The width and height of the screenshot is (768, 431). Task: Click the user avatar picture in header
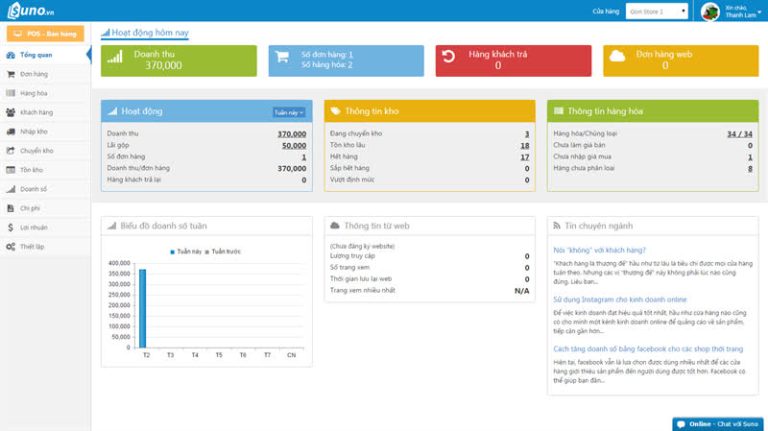tap(711, 11)
